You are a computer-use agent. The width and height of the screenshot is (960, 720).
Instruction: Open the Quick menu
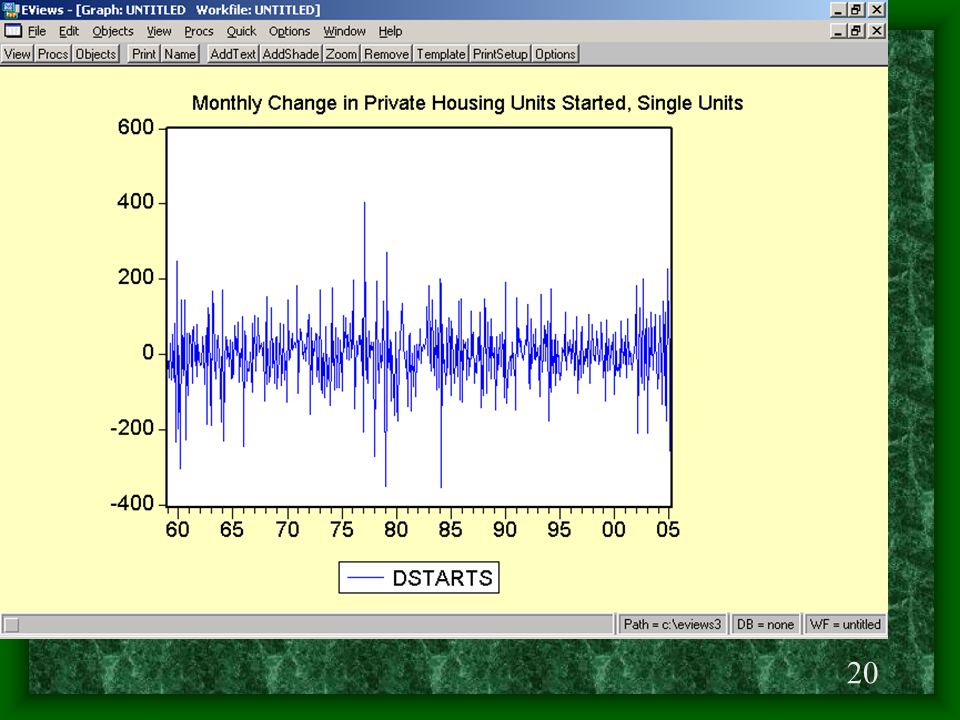241,31
